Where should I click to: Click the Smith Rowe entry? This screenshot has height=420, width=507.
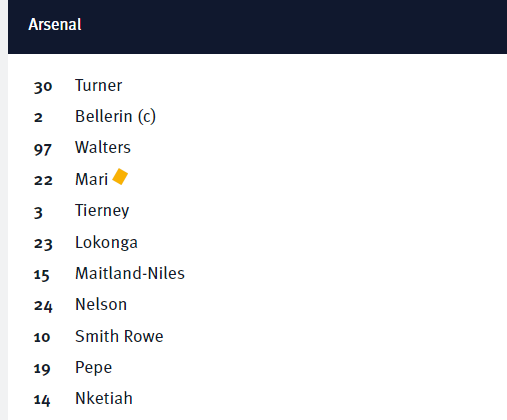[119, 336]
